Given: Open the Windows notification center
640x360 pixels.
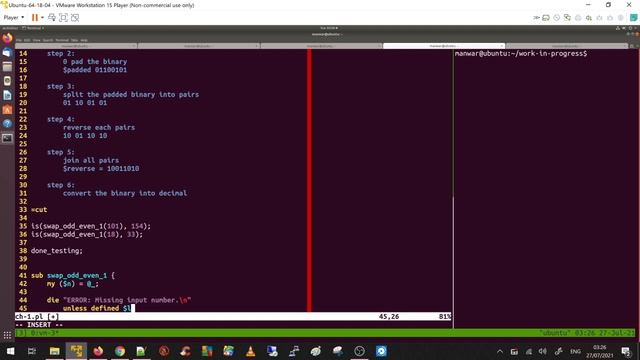Looking at the screenshot, I should tap(626, 351).
